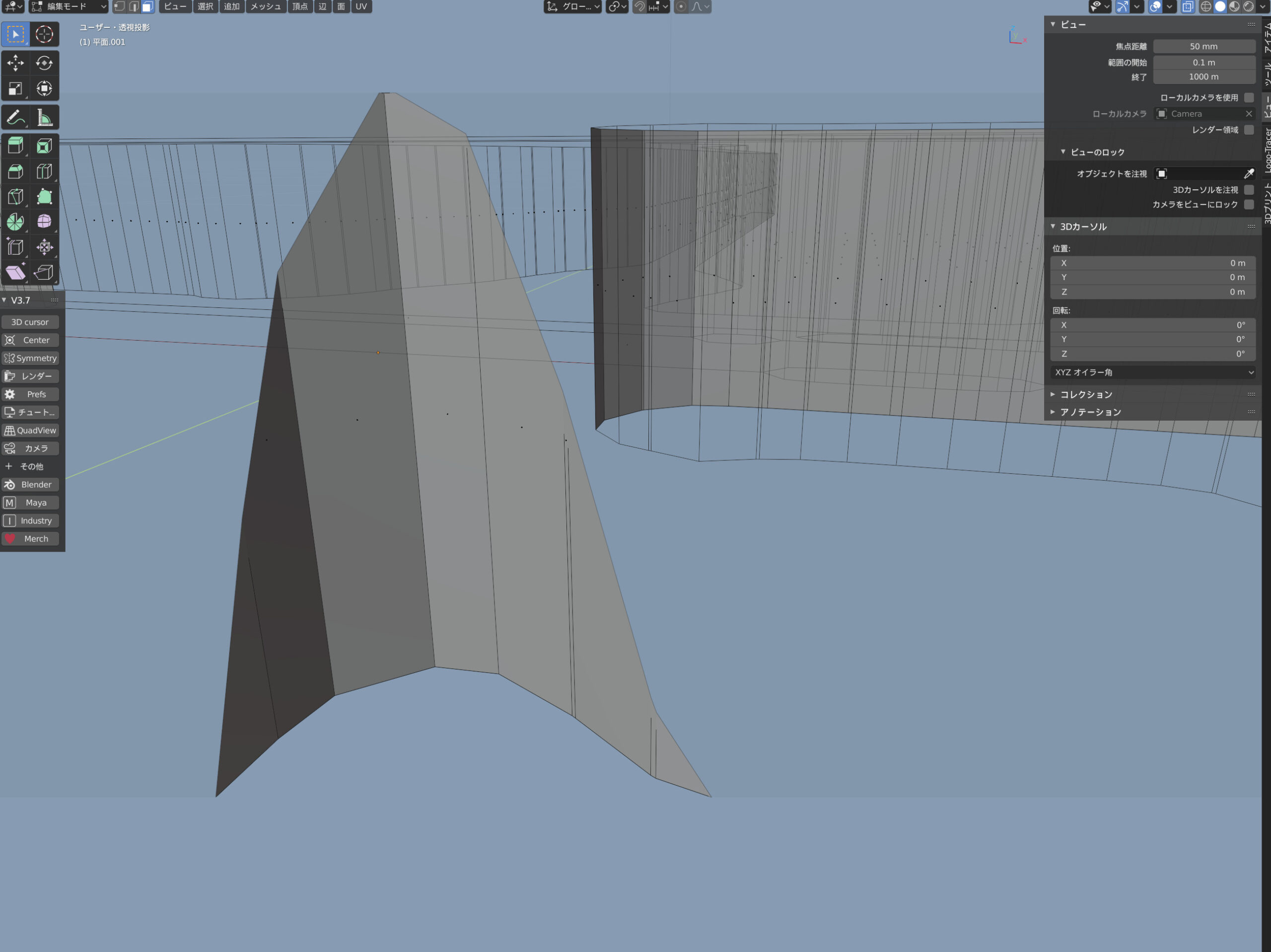This screenshot has height=952, width=1271.
Task: Select the Loop Cut tool
Action: coord(44,171)
